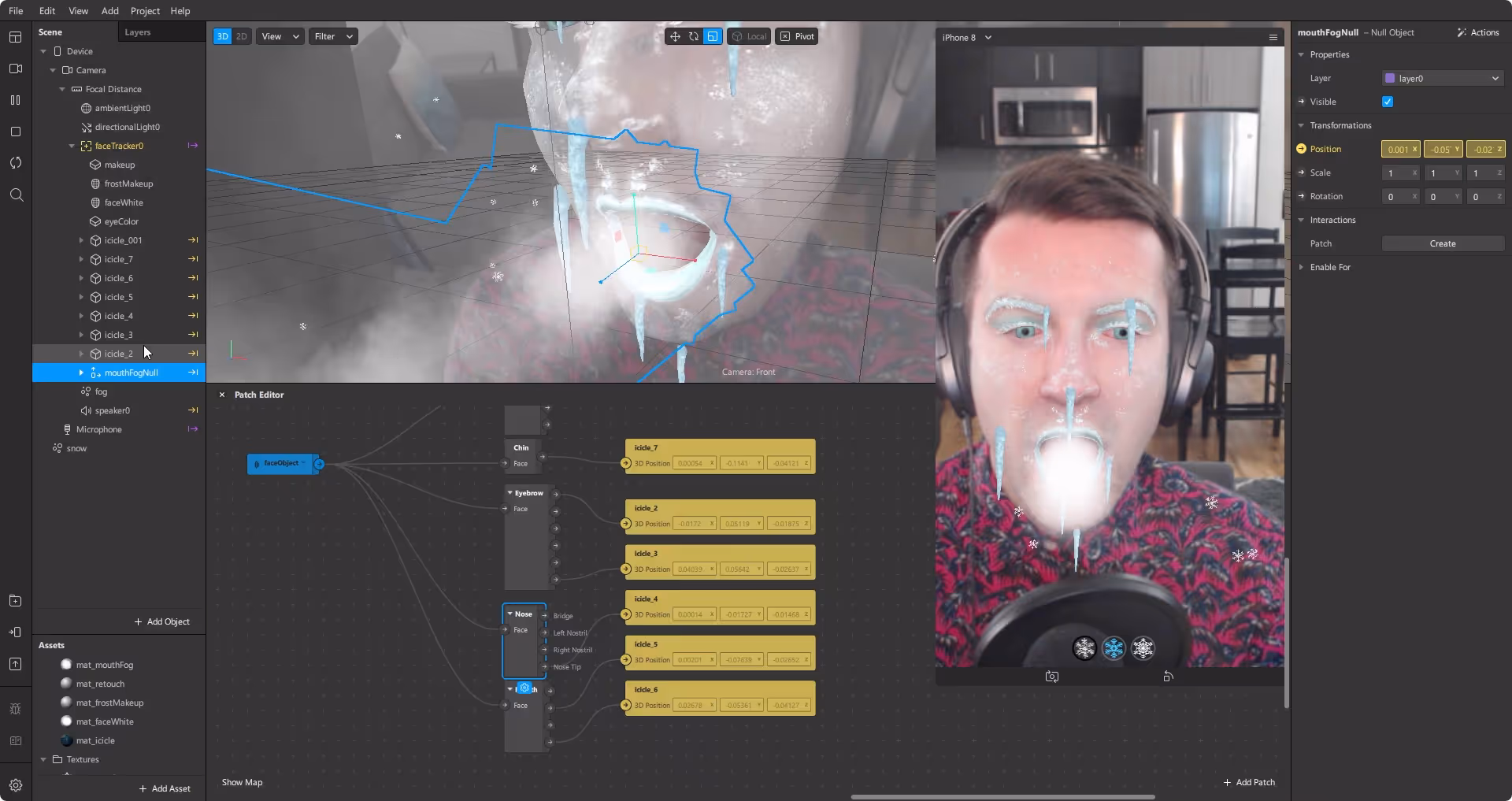Screen dimensions: 1512x801
Task: Click the test-on-device icon in the sidebar
Action: (x=16, y=632)
